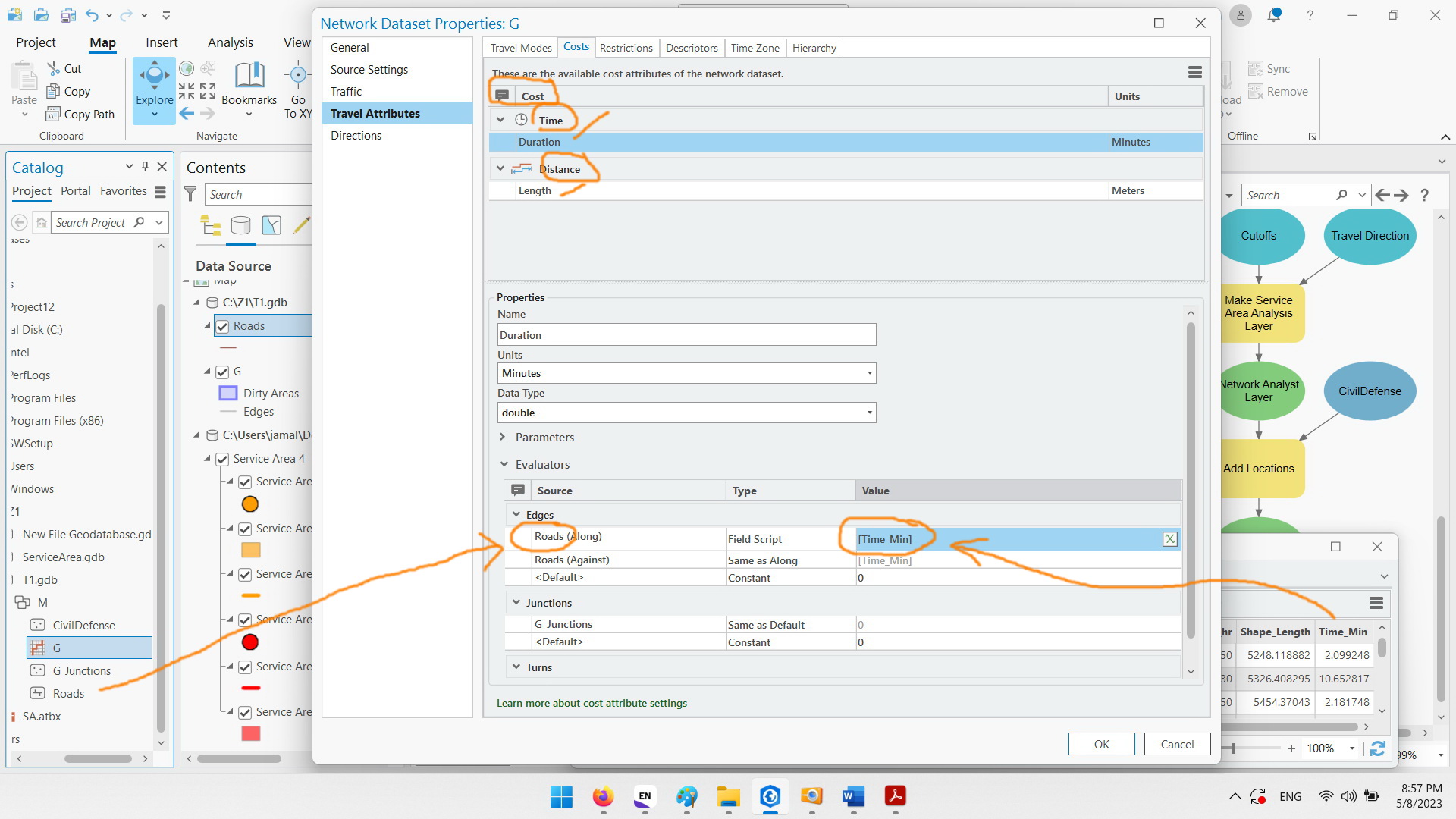Toggle the Service Area 4 group checkbox
1456x819 pixels.
pos(222,460)
